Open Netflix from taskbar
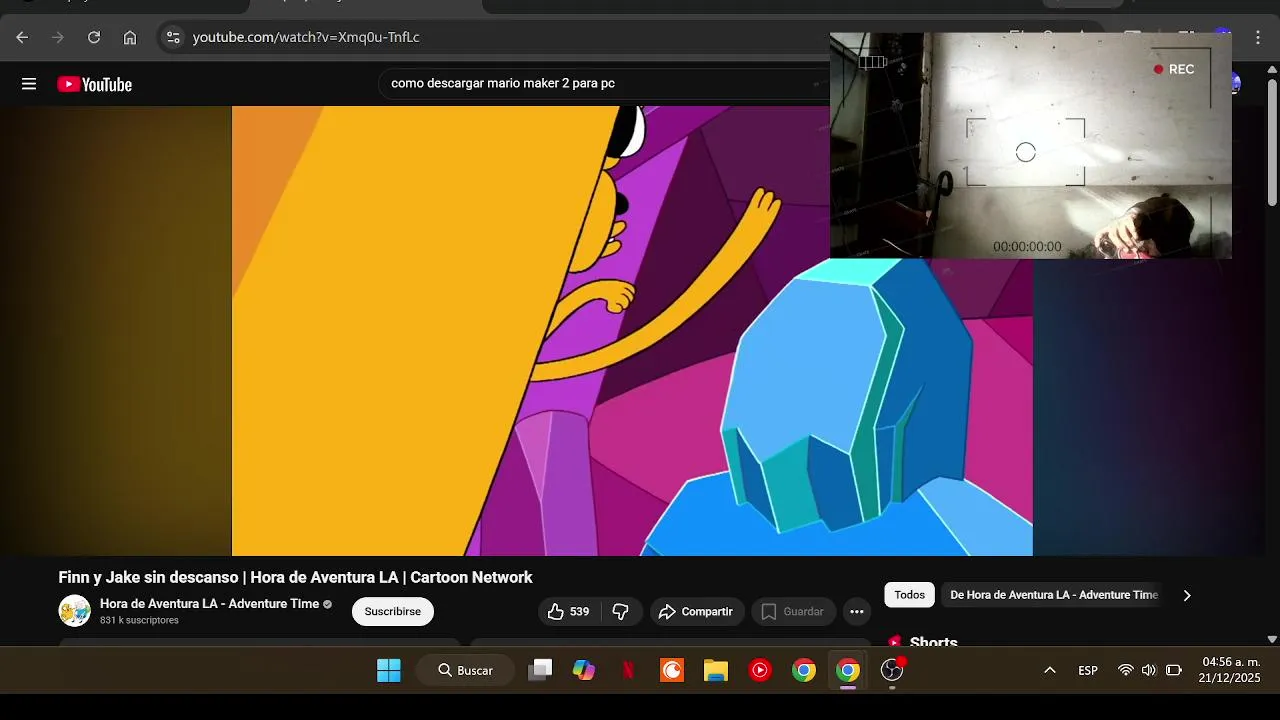This screenshot has width=1280, height=720. pyautogui.click(x=628, y=670)
